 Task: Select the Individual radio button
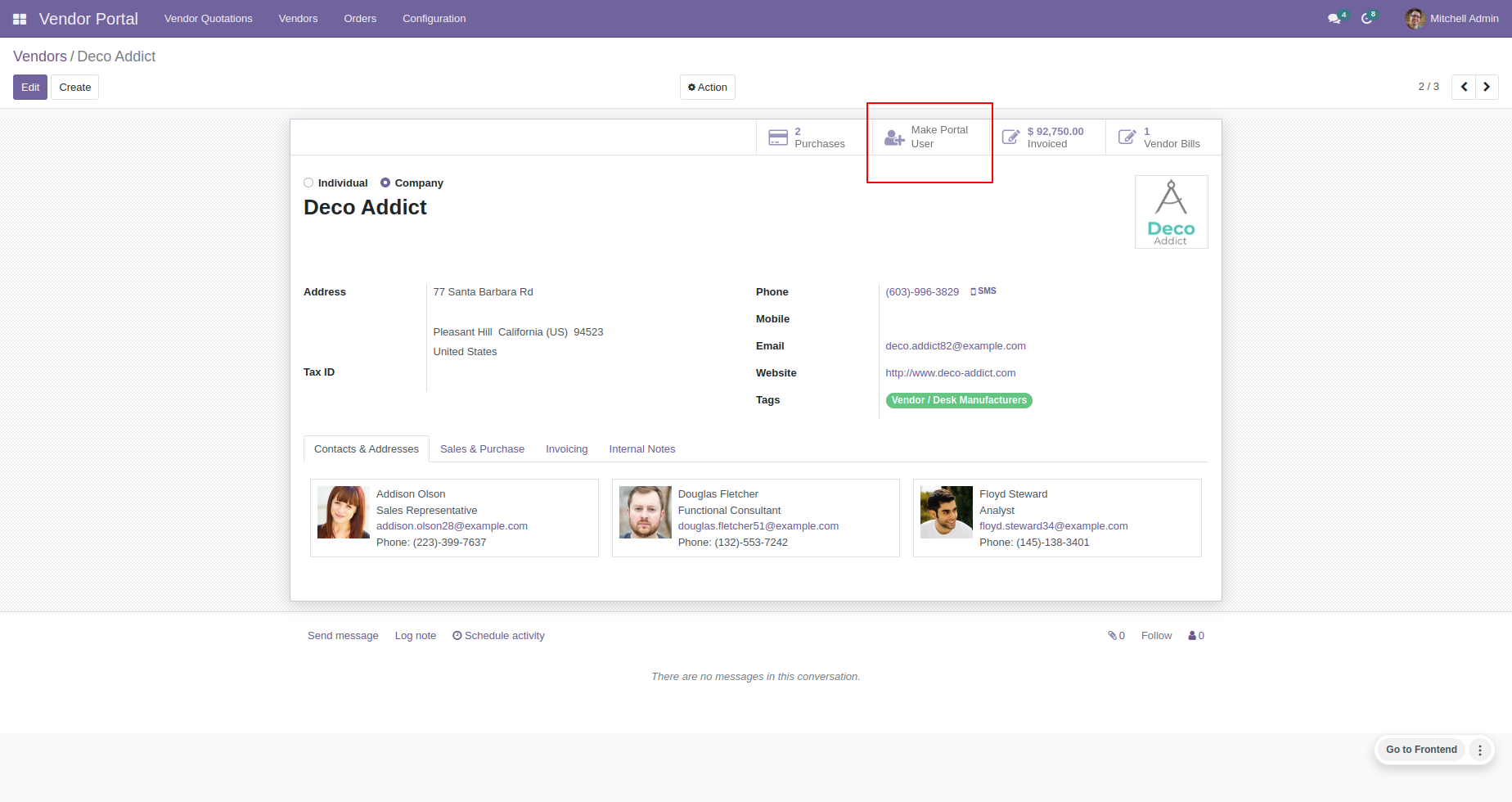pos(308,183)
